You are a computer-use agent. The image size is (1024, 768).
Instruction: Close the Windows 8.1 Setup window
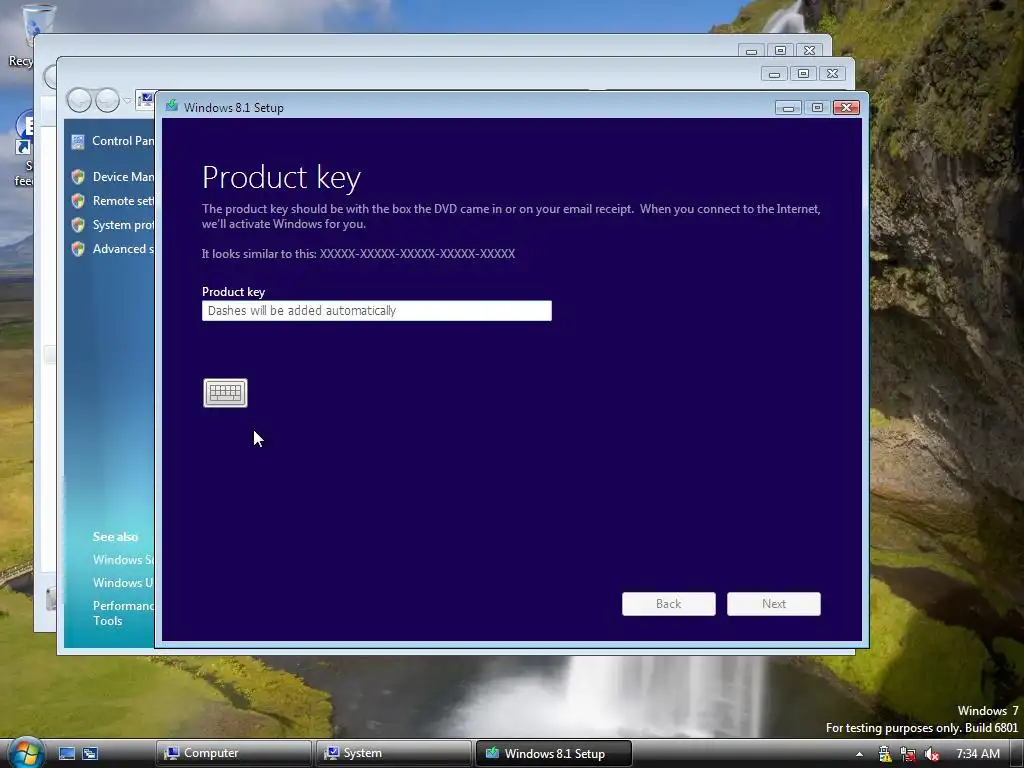point(846,108)
